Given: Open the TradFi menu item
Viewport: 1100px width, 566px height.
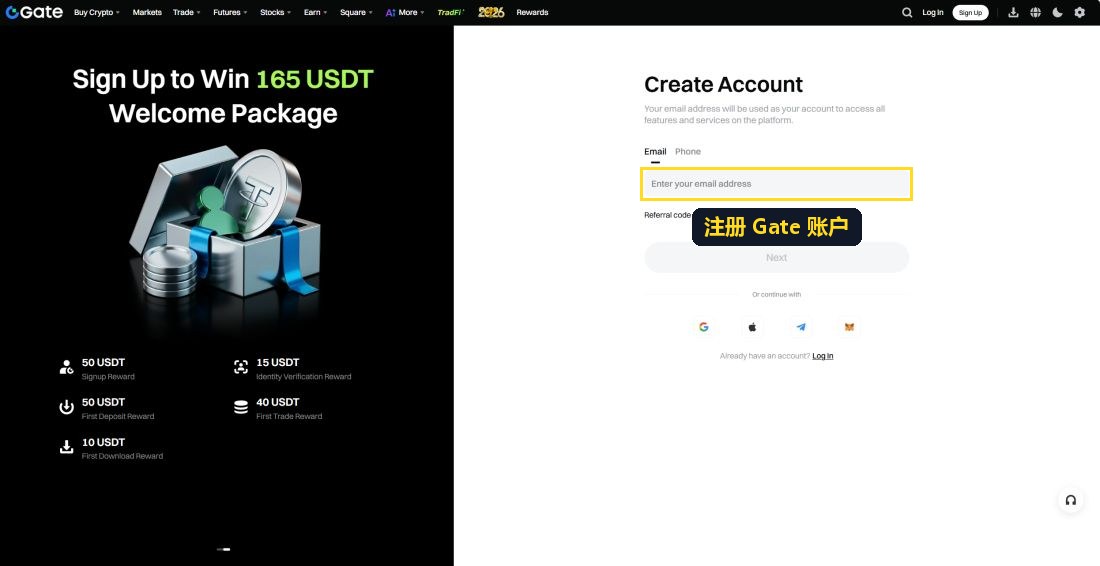Looking at the screenshot, I should (x=451, y=13).
